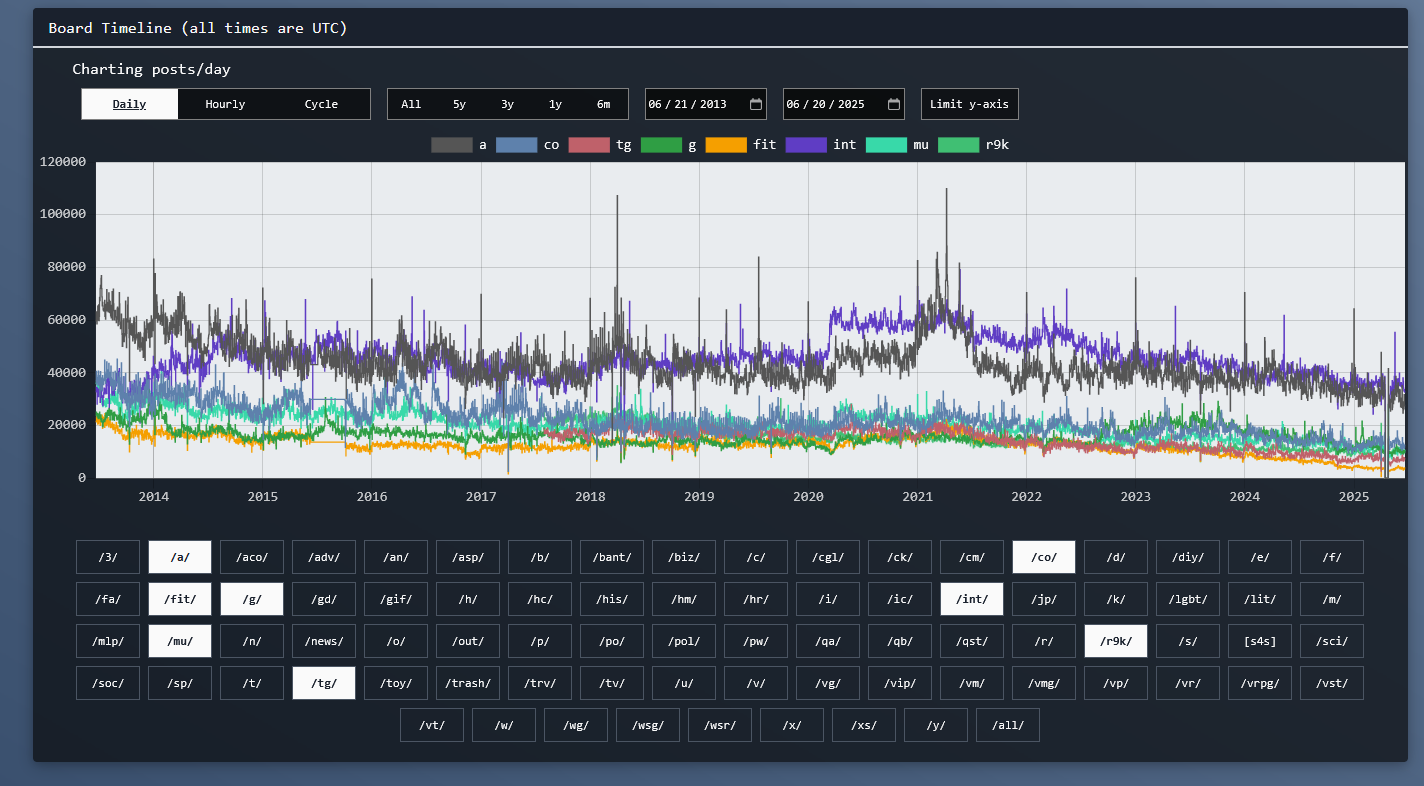Viewport: 1424px width, 786px height.
Task: Select the Daily charting mode
Action: click(x=129, y=104)
